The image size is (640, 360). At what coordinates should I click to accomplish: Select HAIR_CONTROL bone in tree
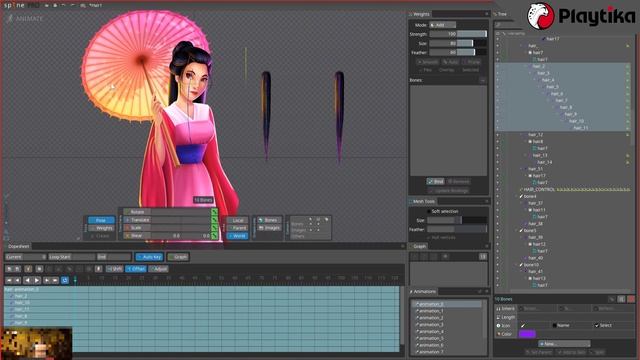(539, 190)
